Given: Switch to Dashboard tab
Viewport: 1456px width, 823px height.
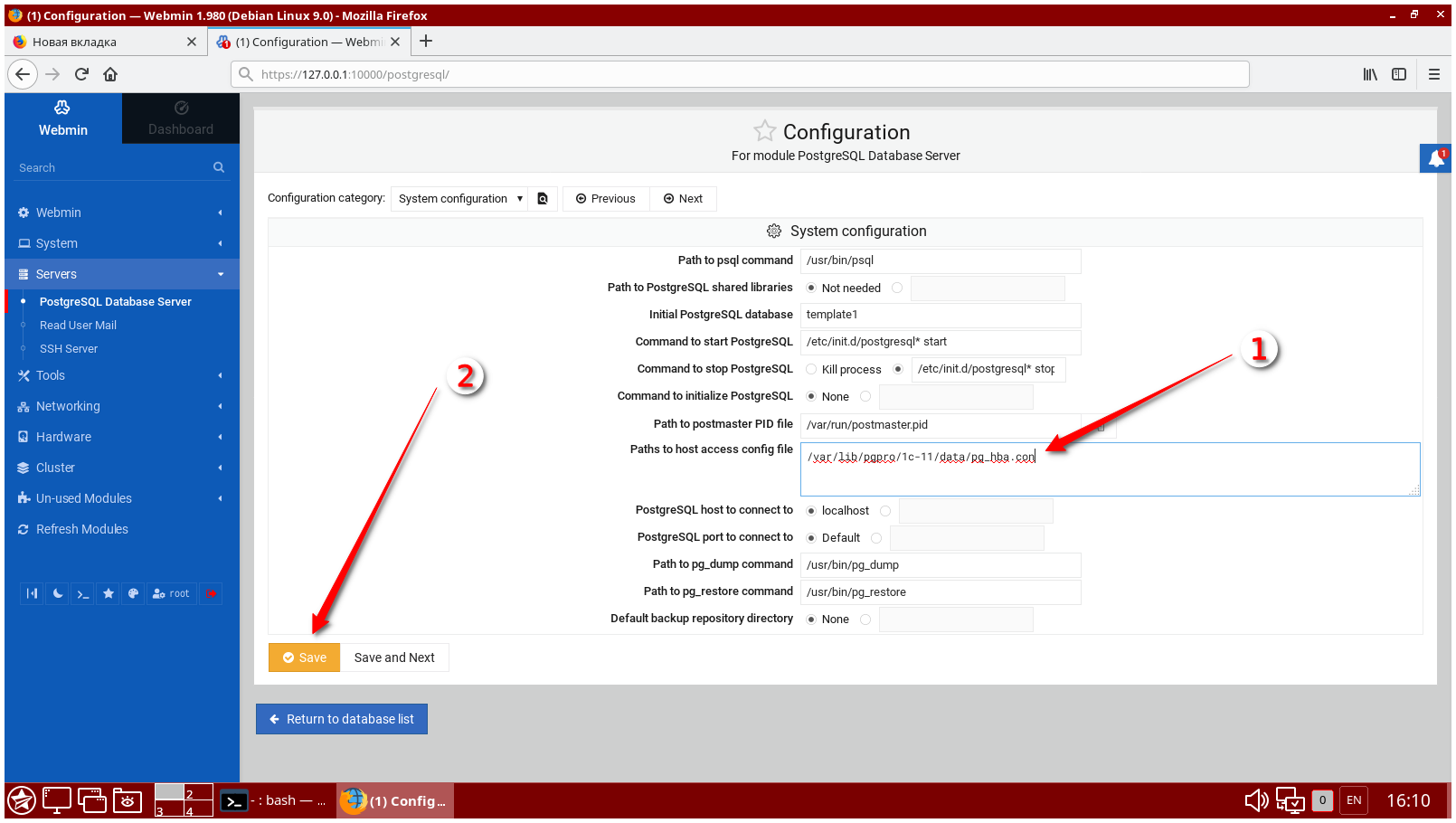Looking at the screenshot, I should (181, 118).
